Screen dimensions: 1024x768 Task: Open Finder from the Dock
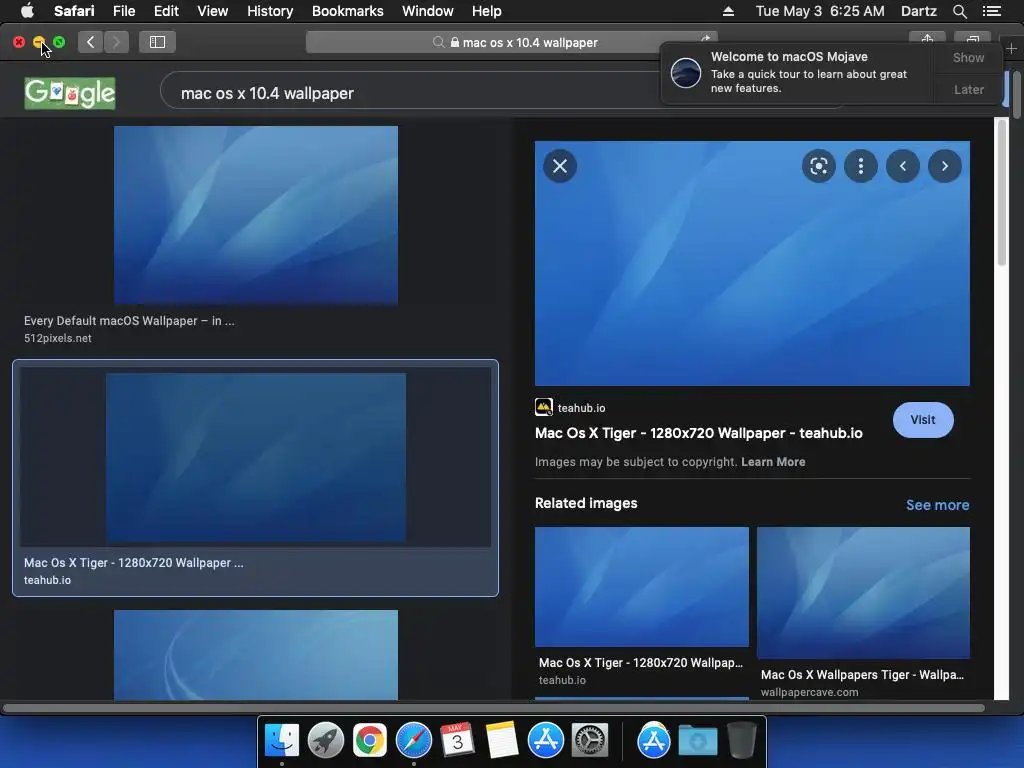pyautogui.click(x=282, y=740)
